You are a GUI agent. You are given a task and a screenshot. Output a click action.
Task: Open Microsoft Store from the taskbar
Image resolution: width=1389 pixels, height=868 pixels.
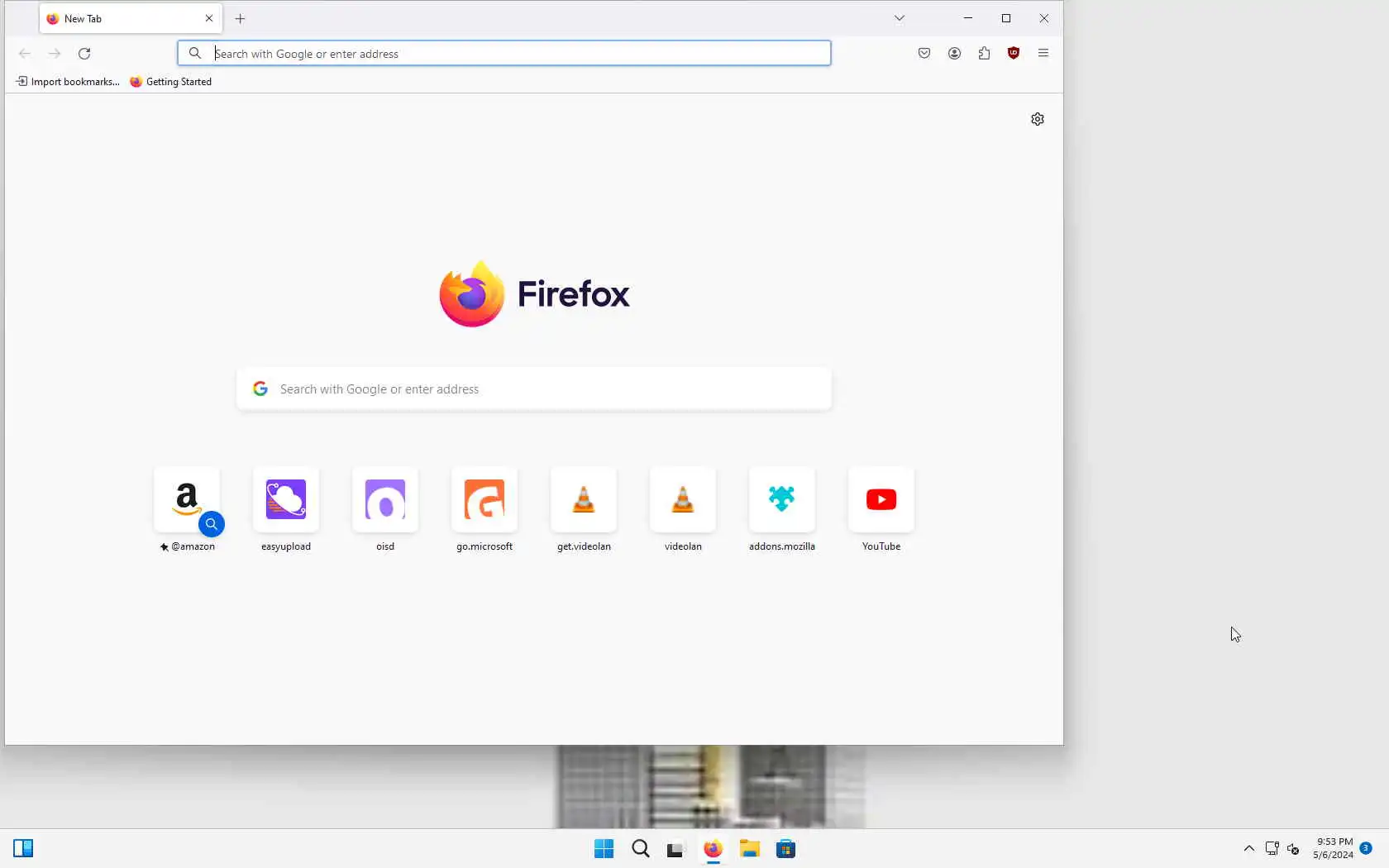786,849
